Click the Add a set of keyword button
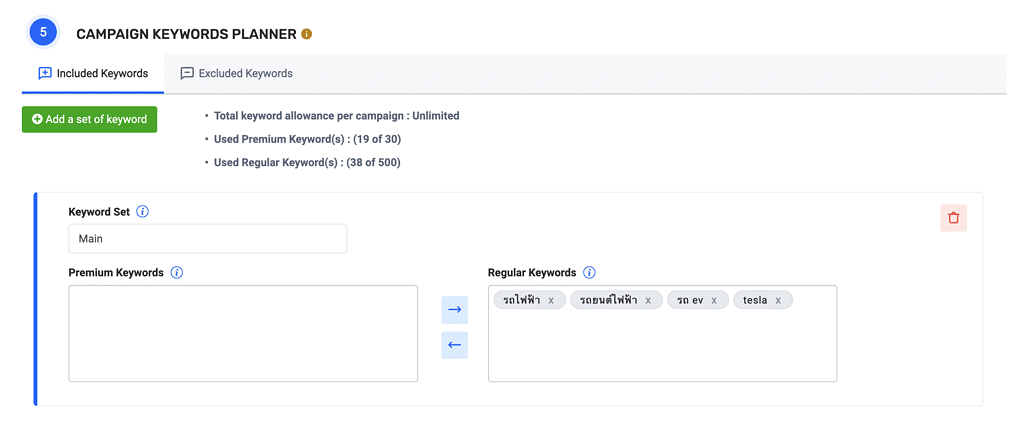This screenshot has width=1023, height=425. (89, 119)
